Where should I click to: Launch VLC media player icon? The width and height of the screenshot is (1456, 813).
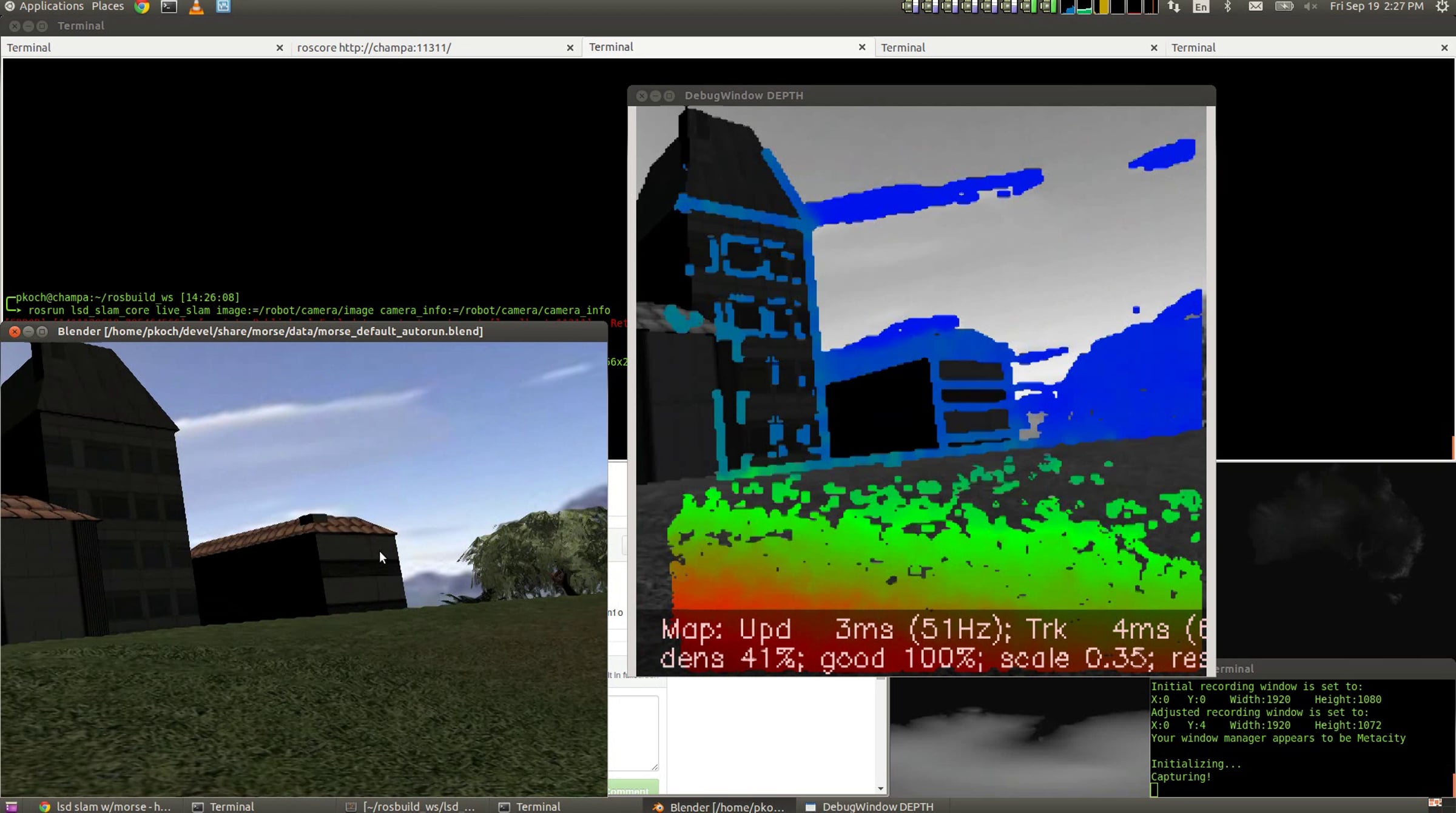(196, 7)
